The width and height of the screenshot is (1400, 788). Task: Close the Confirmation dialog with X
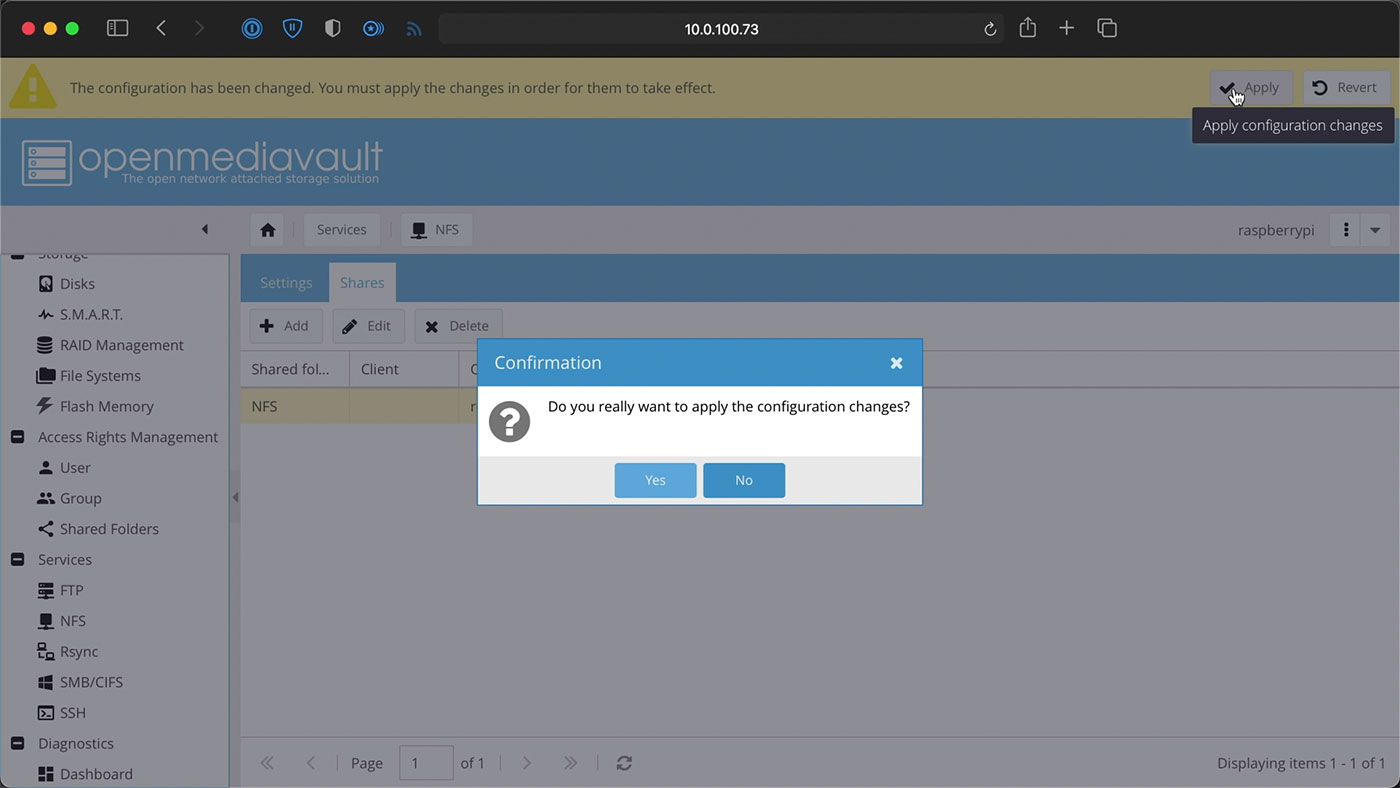pyautogui.click(x=896, y=363)
